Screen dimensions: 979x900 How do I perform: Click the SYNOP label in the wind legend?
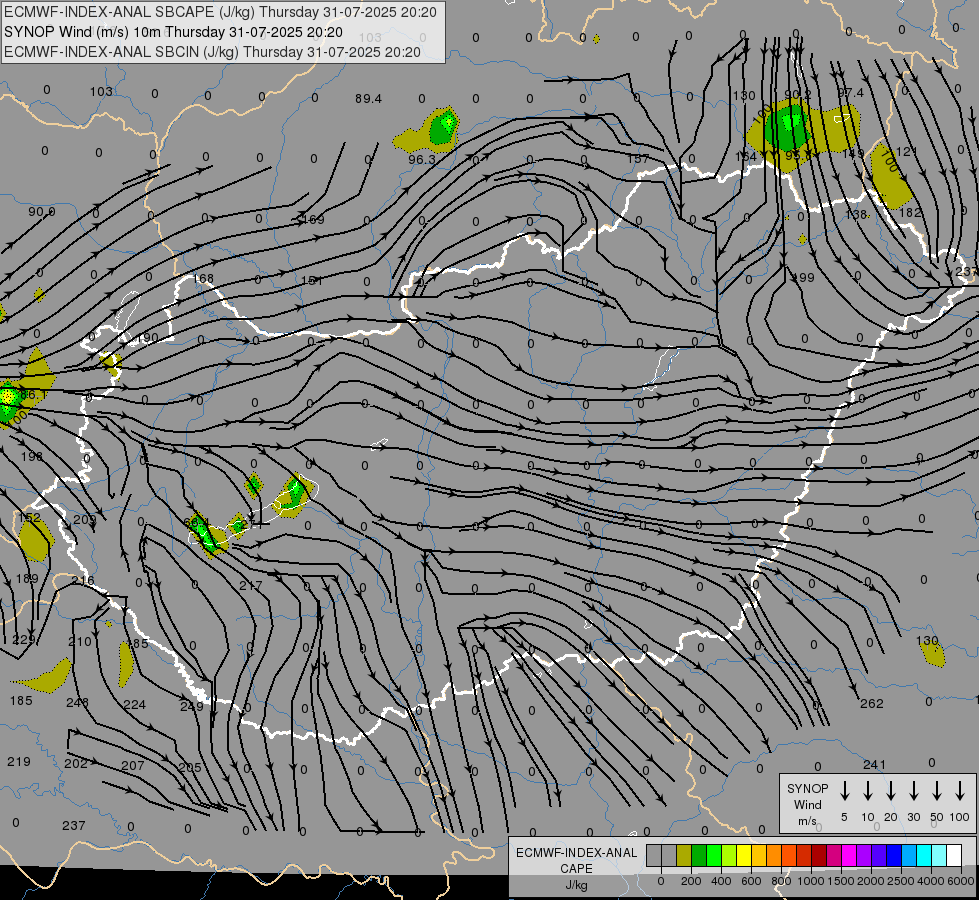[807, 788]
